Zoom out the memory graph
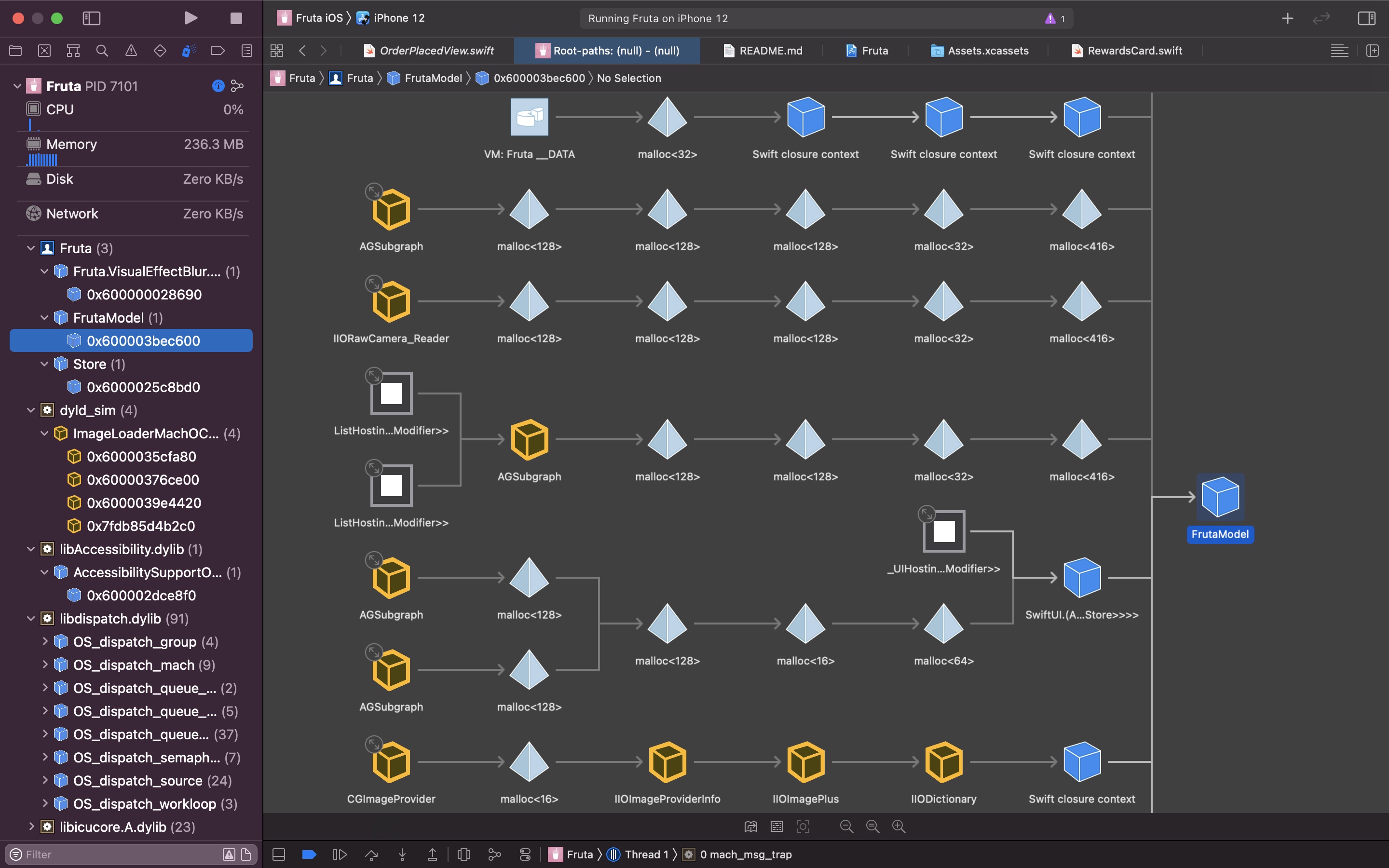The image size is (1389, 868). click(846, 826)
